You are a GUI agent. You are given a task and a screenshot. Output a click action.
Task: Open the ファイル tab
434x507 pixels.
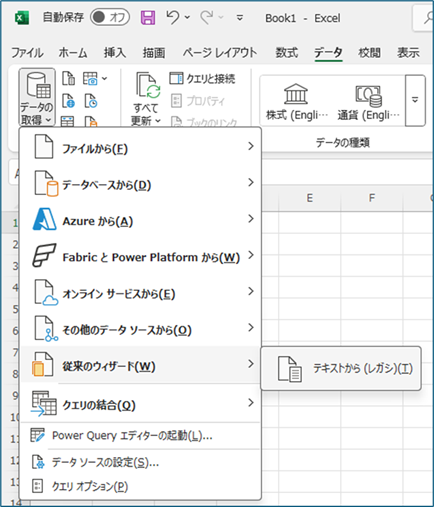pos(27,53)
